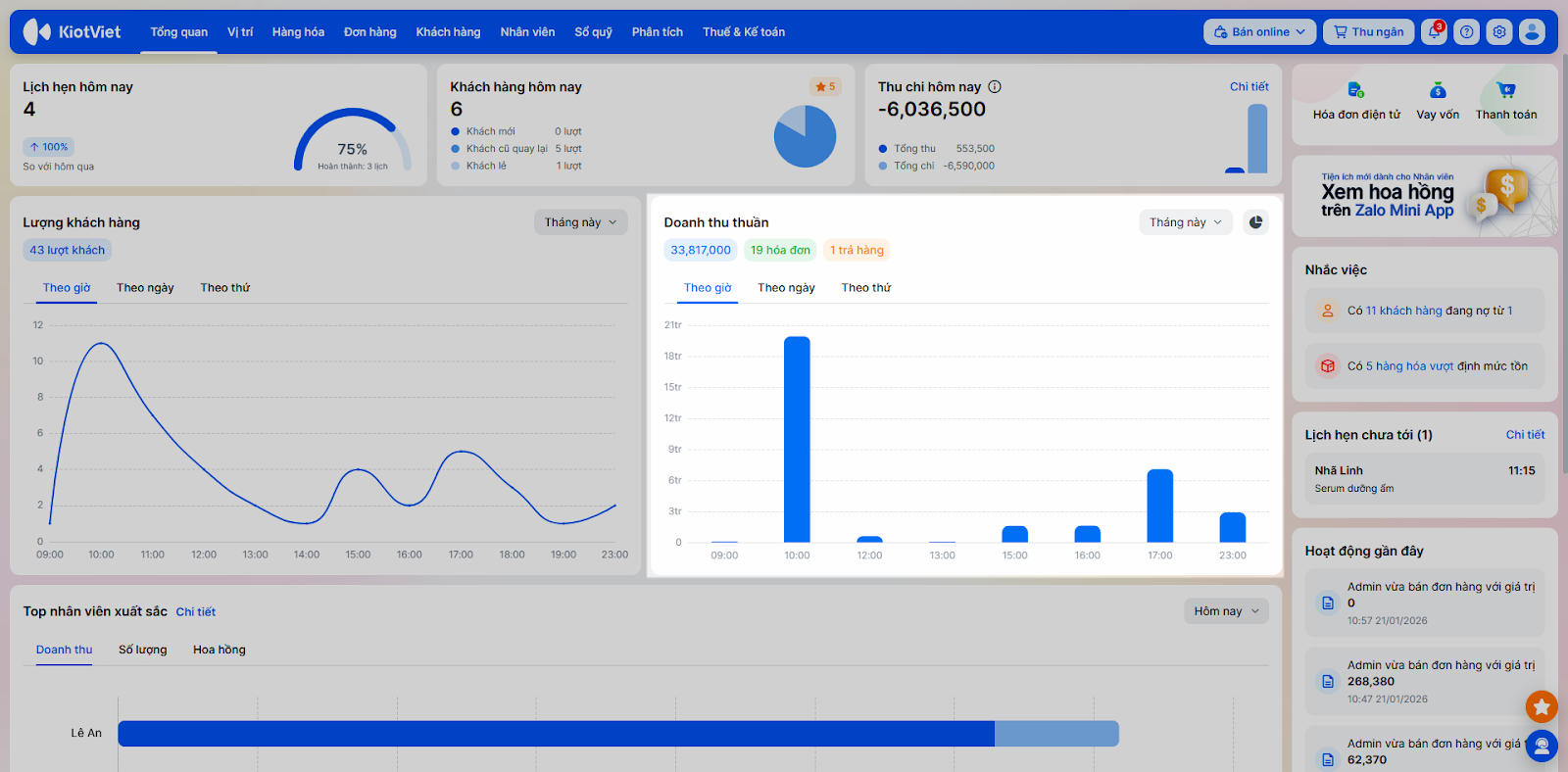The width and height of the screenshot is (1568, 772).
Task: Click the Thu chi info icon
Action: pos(995,87)
